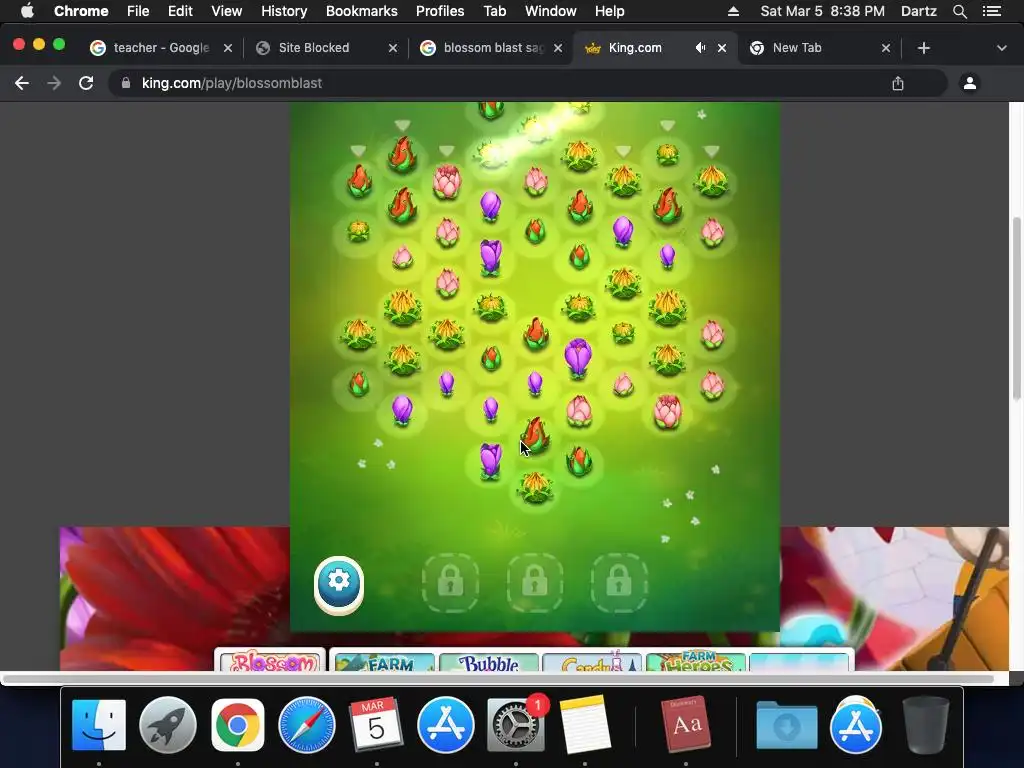Open a new tab with plus button
Screen dimensions: 1024x768
pos(923,48)
